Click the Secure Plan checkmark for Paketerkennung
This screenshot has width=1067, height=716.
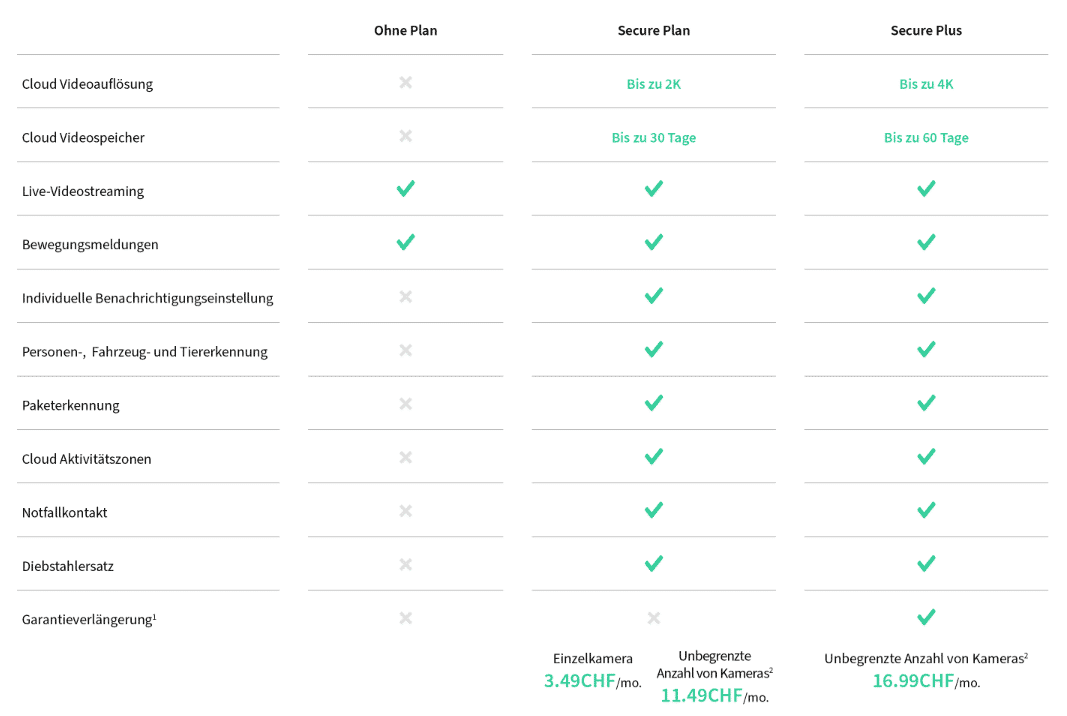(x=654, y=403)
